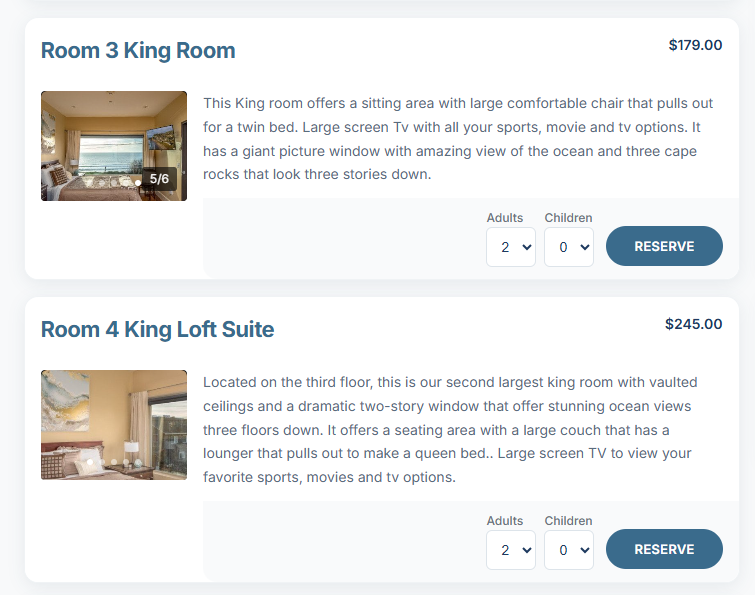755x595 pixels.
Task: Click the Children label in Room 4 card
Action: click(x=568, y=521)
